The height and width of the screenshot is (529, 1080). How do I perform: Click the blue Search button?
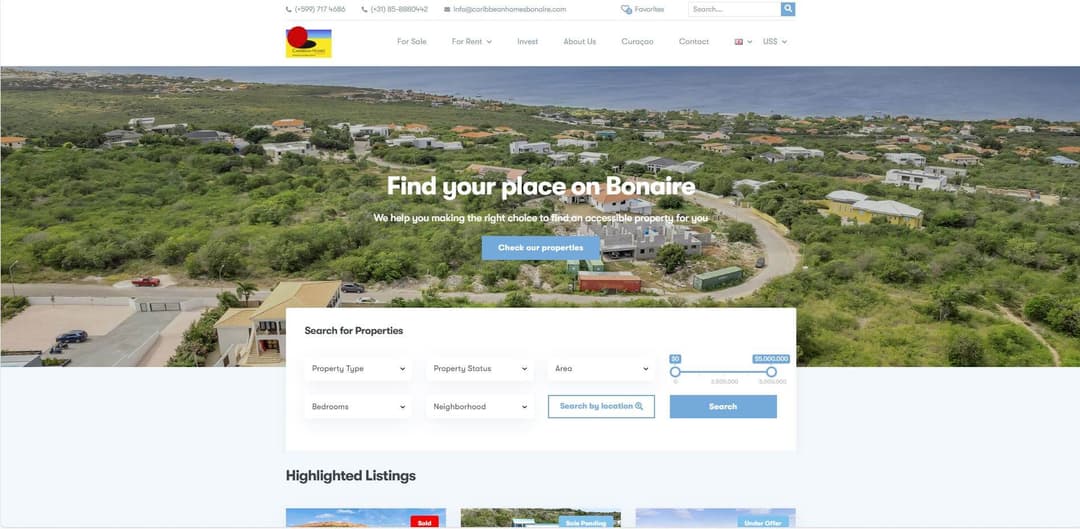pyautogui.click(x=723, y=406)
